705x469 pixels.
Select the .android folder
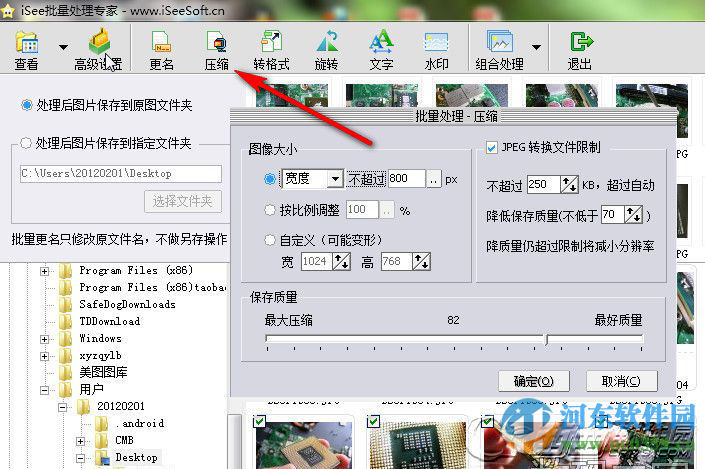(139, 423)
